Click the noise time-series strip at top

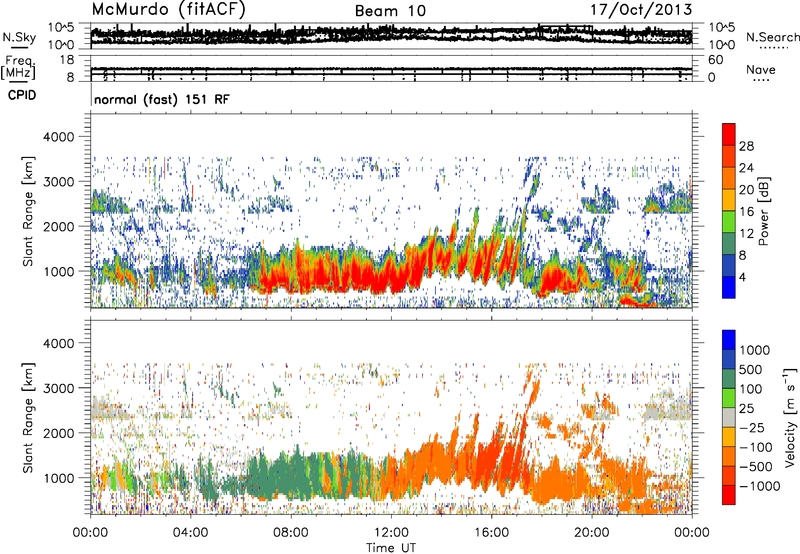coord(391,36)
